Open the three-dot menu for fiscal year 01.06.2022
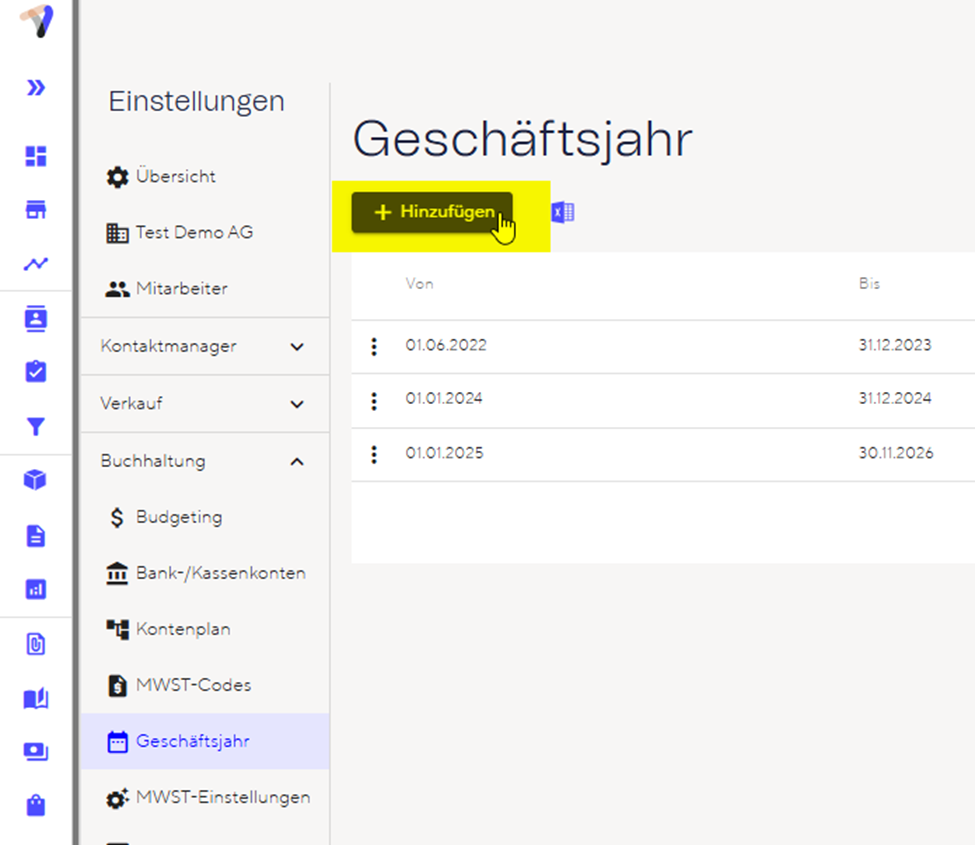The height and width of the screenshot is (845, 975). (374, 346)
